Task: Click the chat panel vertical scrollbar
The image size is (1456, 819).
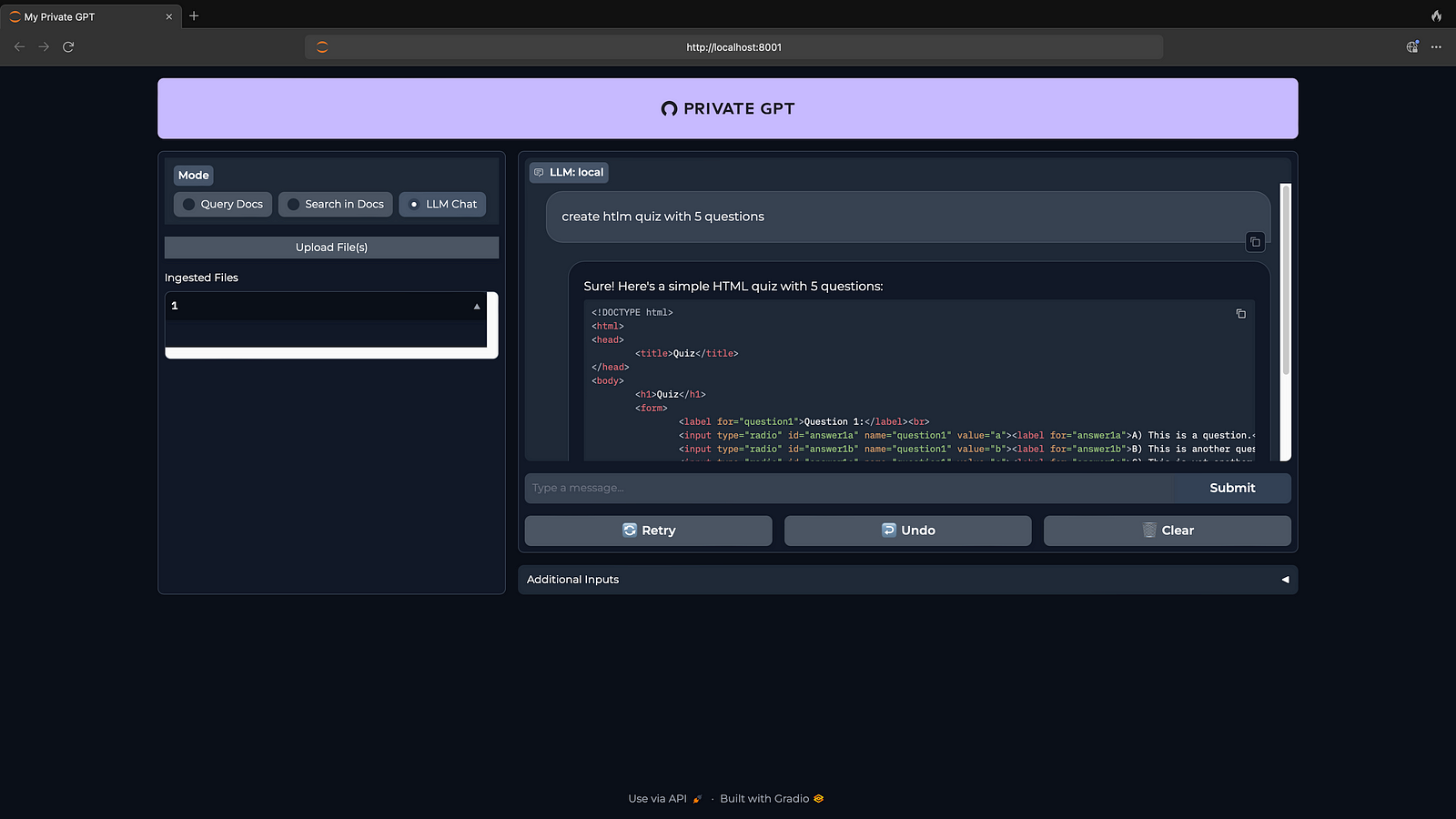Action: (x=1285, y=282)
